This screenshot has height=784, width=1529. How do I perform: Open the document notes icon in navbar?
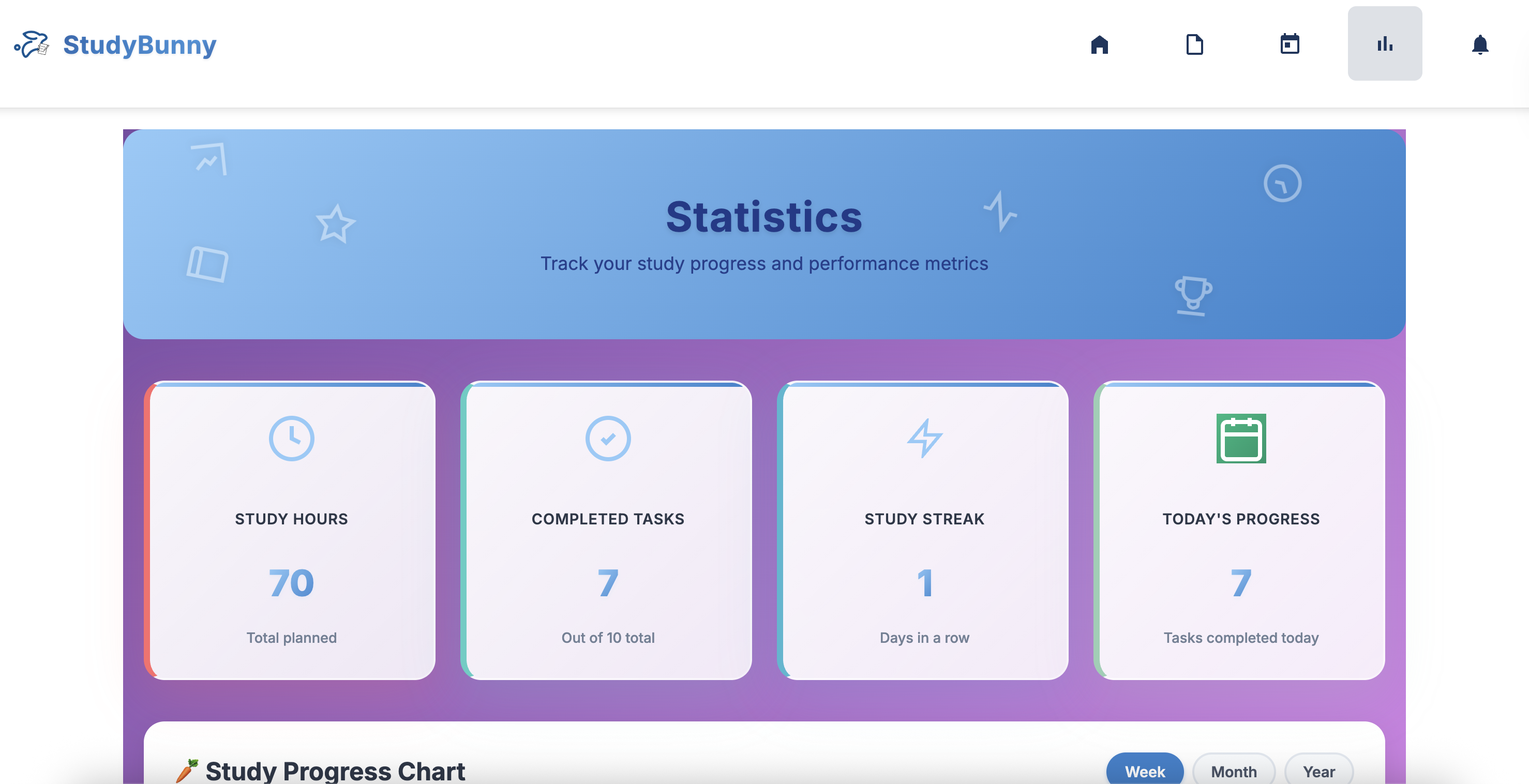(x=1194, y=44)
